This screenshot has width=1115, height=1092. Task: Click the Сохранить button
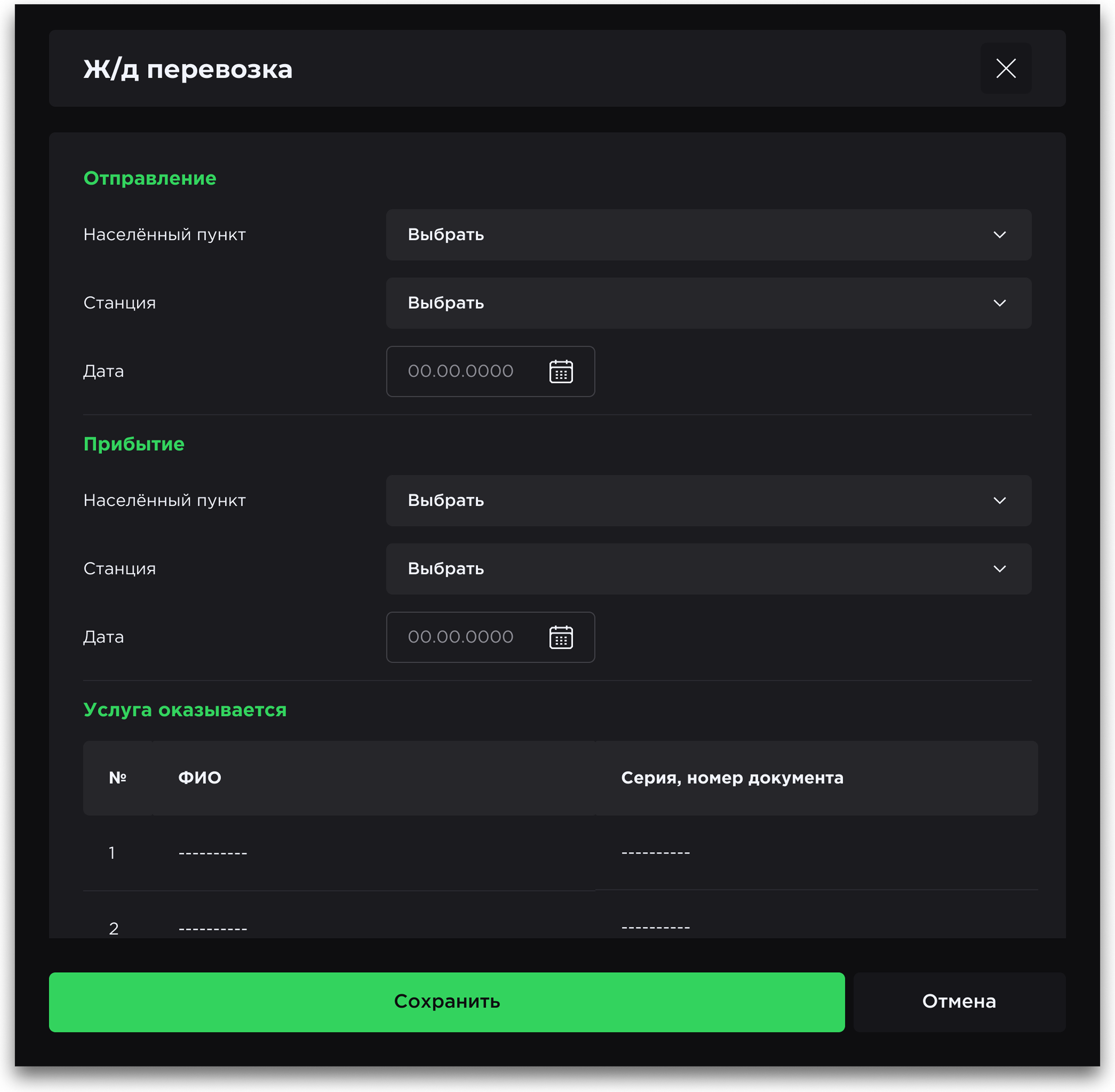click(x=447, y=1001)
